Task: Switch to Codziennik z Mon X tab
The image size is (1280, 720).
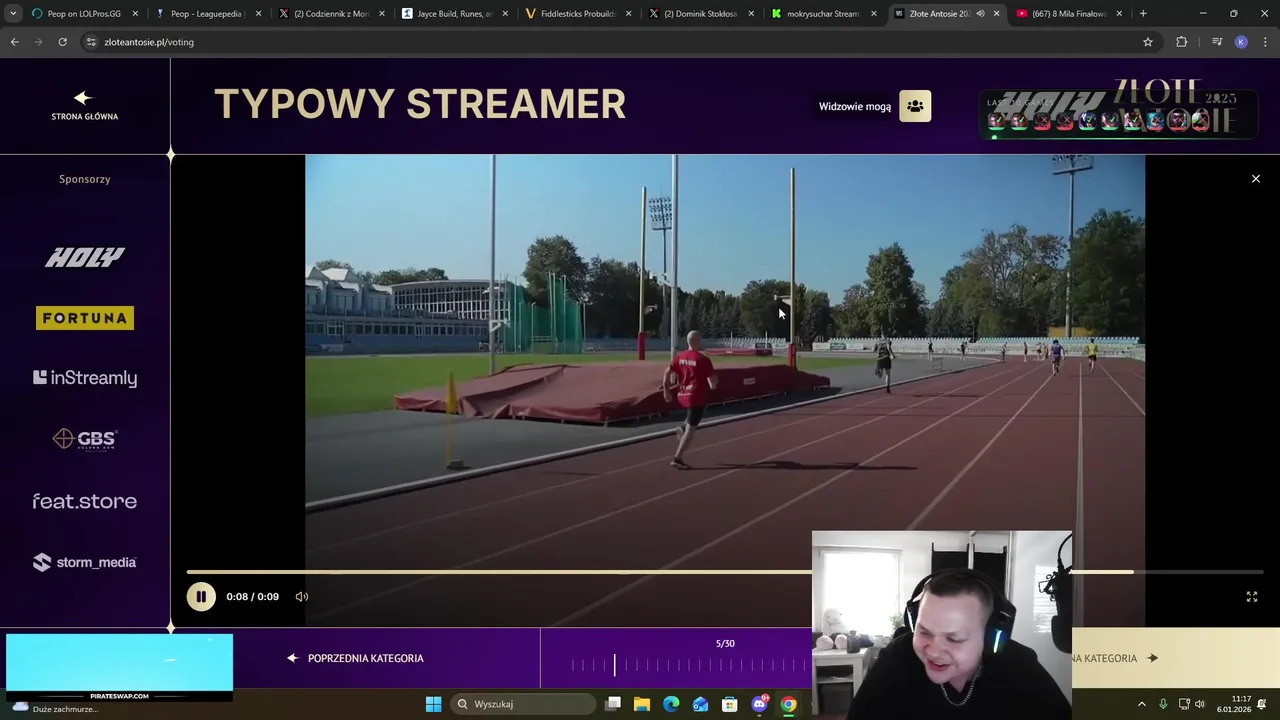Action: click(x=331, y=14)
